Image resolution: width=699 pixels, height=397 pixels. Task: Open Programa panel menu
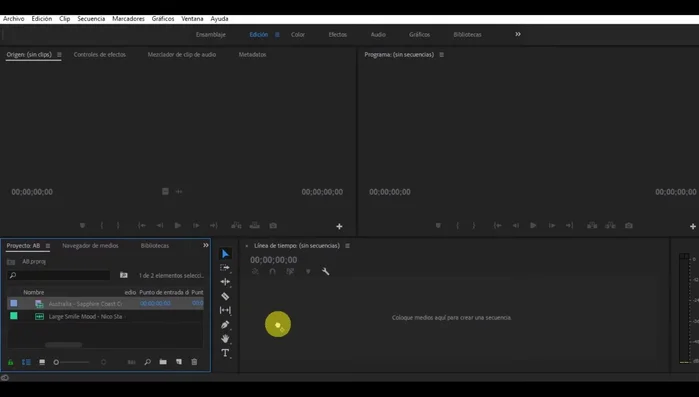441,55
